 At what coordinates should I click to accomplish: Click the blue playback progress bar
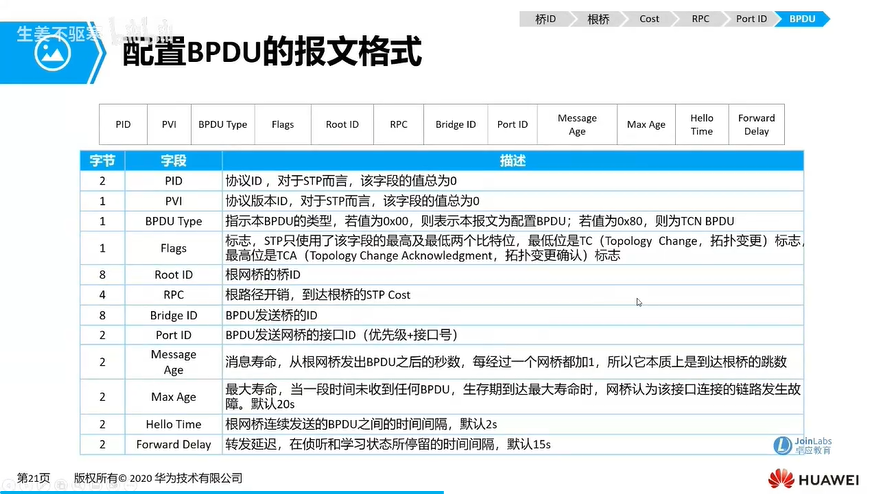tap(222, 492)
